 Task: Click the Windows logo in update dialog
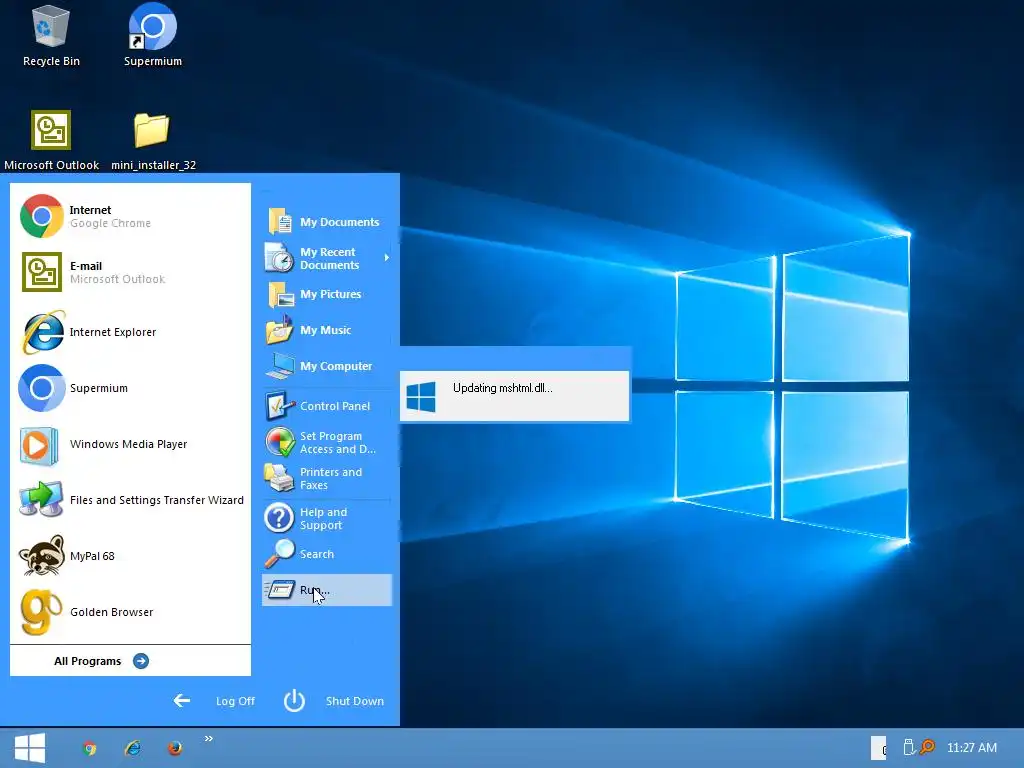[421, 397]
